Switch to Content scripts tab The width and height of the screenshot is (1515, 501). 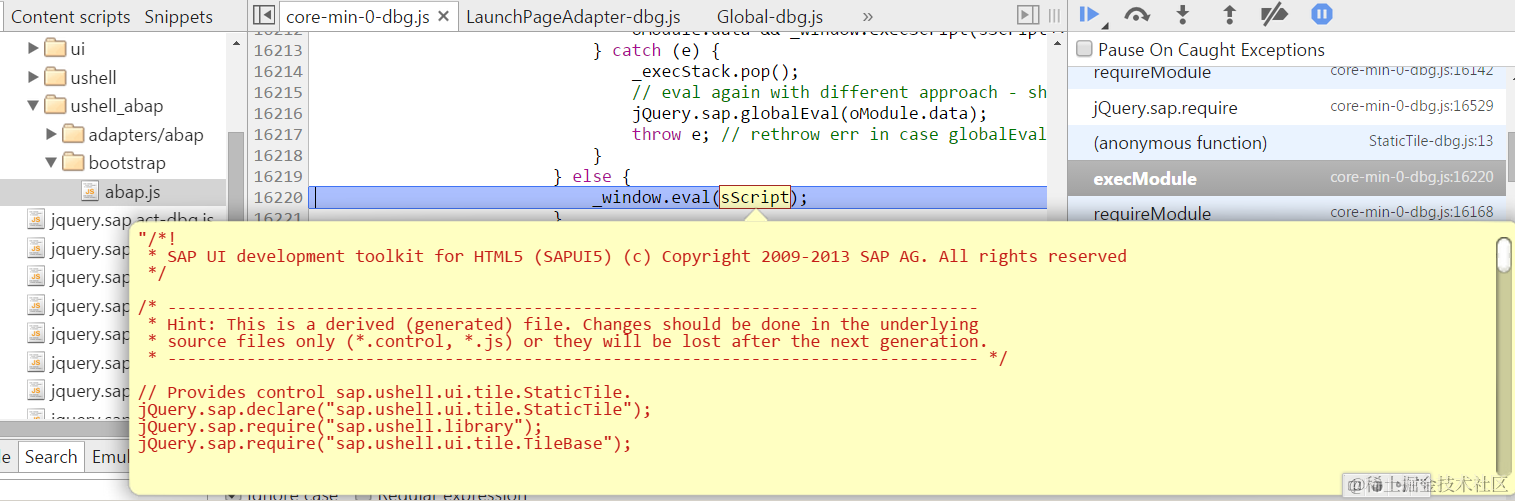pos(70,17)
